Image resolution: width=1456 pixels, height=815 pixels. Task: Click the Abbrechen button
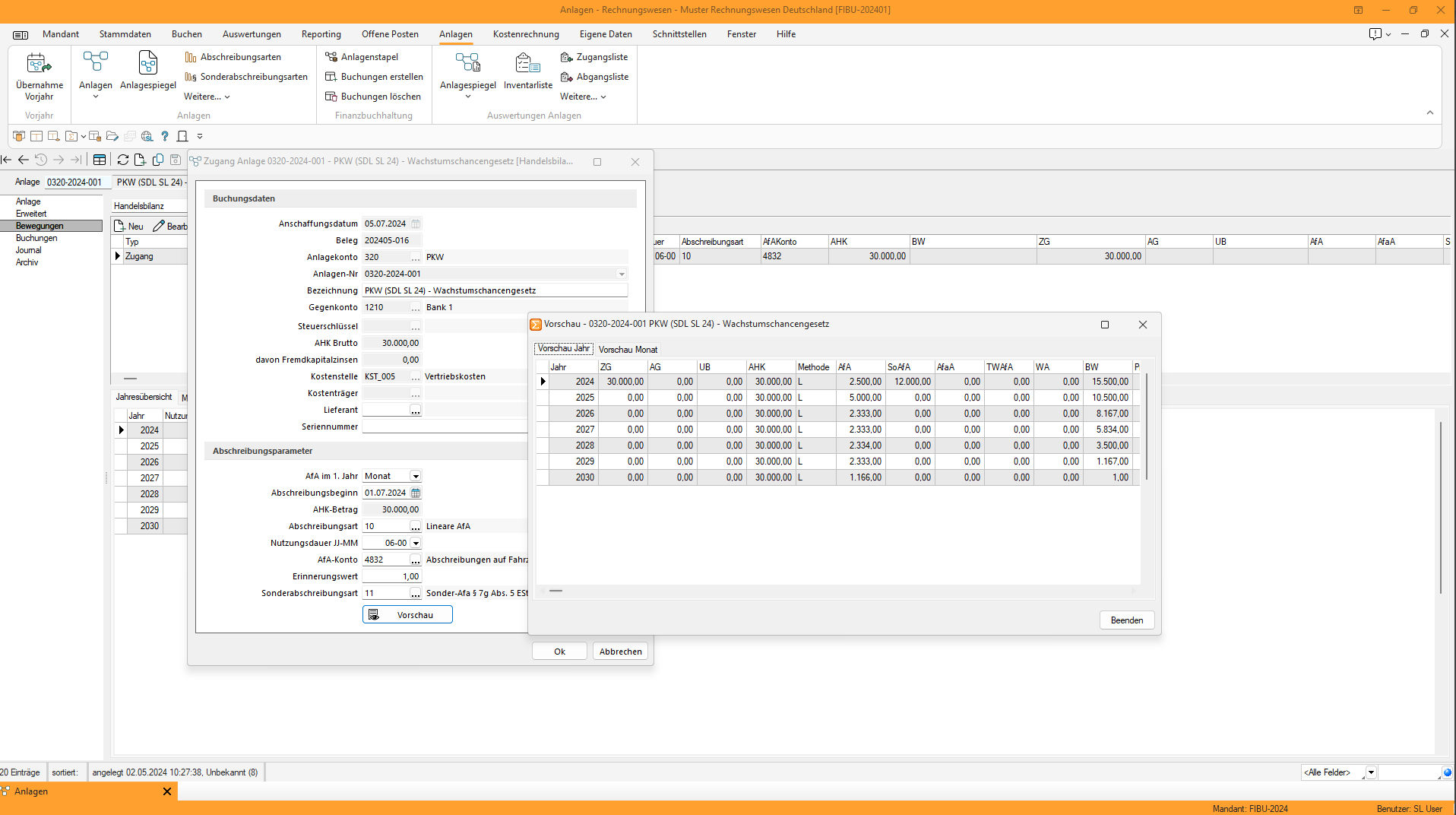[x=620, y=652]
